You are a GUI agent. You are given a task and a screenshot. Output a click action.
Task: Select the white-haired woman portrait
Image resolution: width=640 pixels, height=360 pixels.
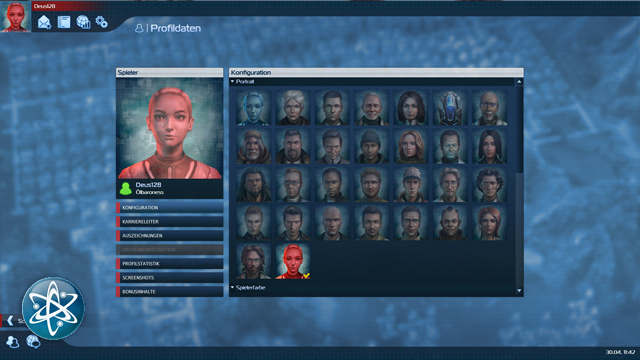coord(293,108)
